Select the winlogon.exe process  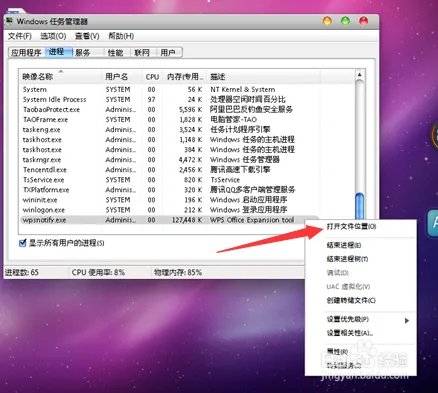point(170,210)
